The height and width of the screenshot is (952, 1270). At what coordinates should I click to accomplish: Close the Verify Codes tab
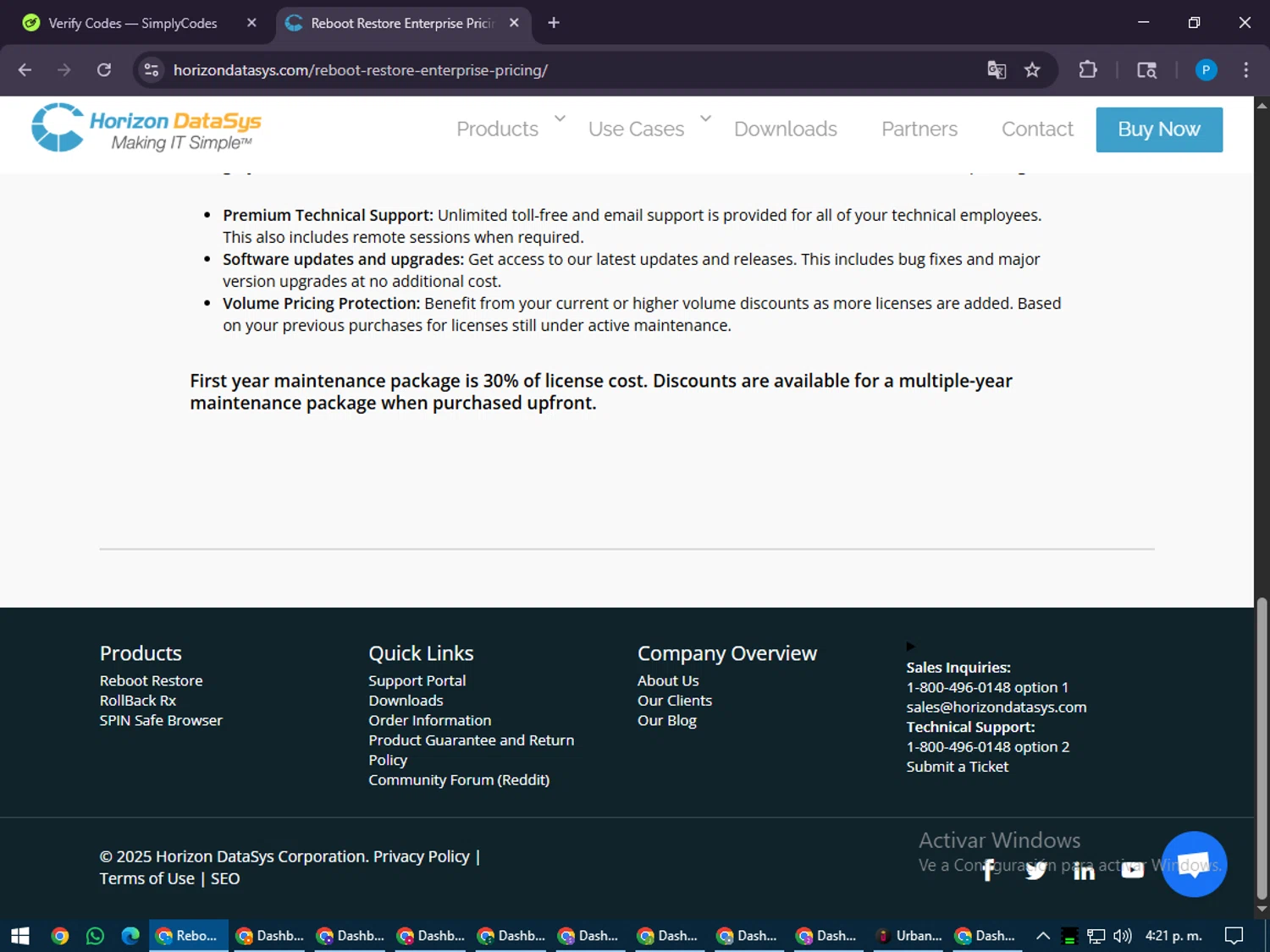point(251,24)
